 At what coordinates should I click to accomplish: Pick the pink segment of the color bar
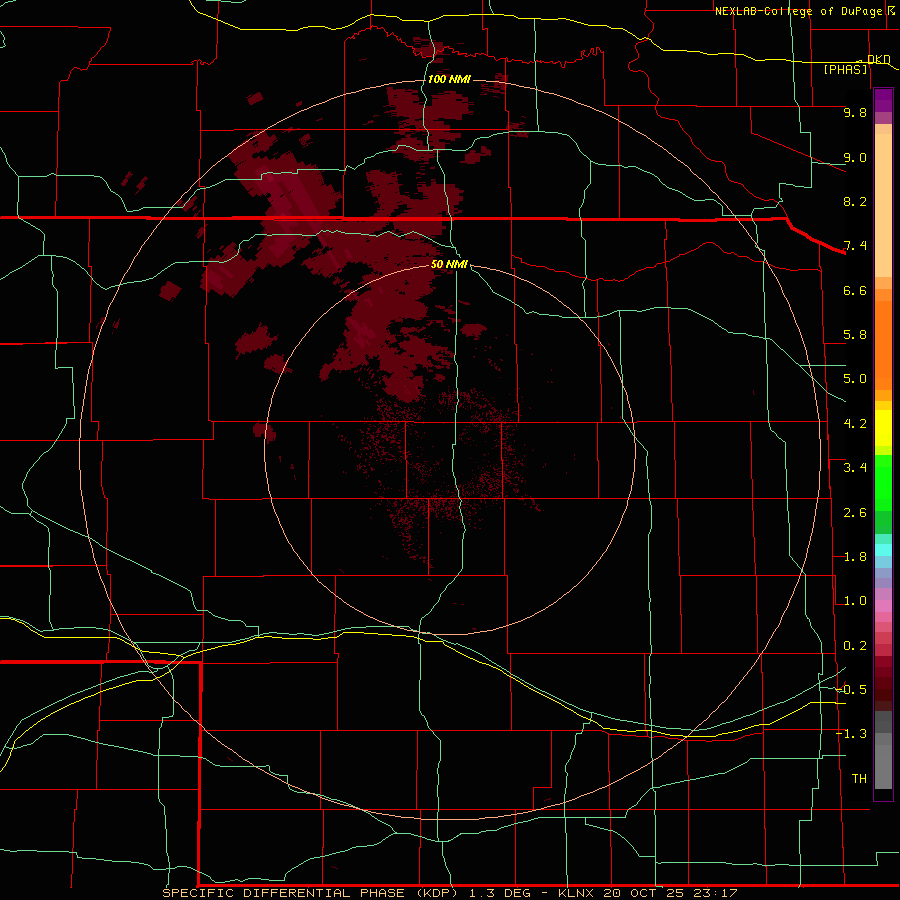[883, 606]
